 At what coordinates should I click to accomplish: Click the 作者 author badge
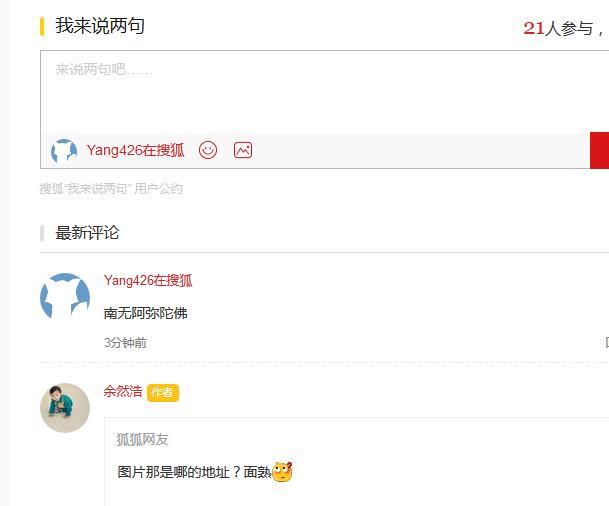point(163,392)
